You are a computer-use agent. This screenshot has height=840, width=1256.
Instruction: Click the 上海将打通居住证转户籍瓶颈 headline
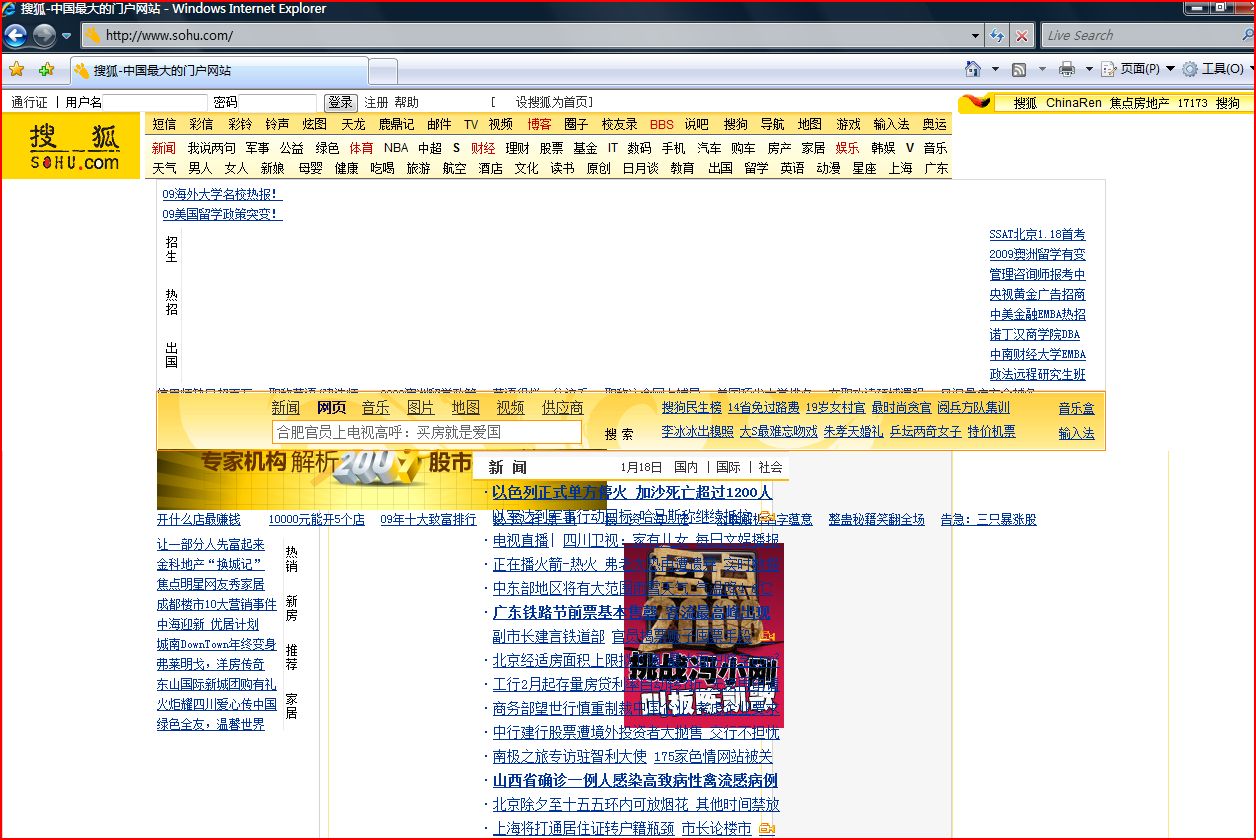(582, 828)
